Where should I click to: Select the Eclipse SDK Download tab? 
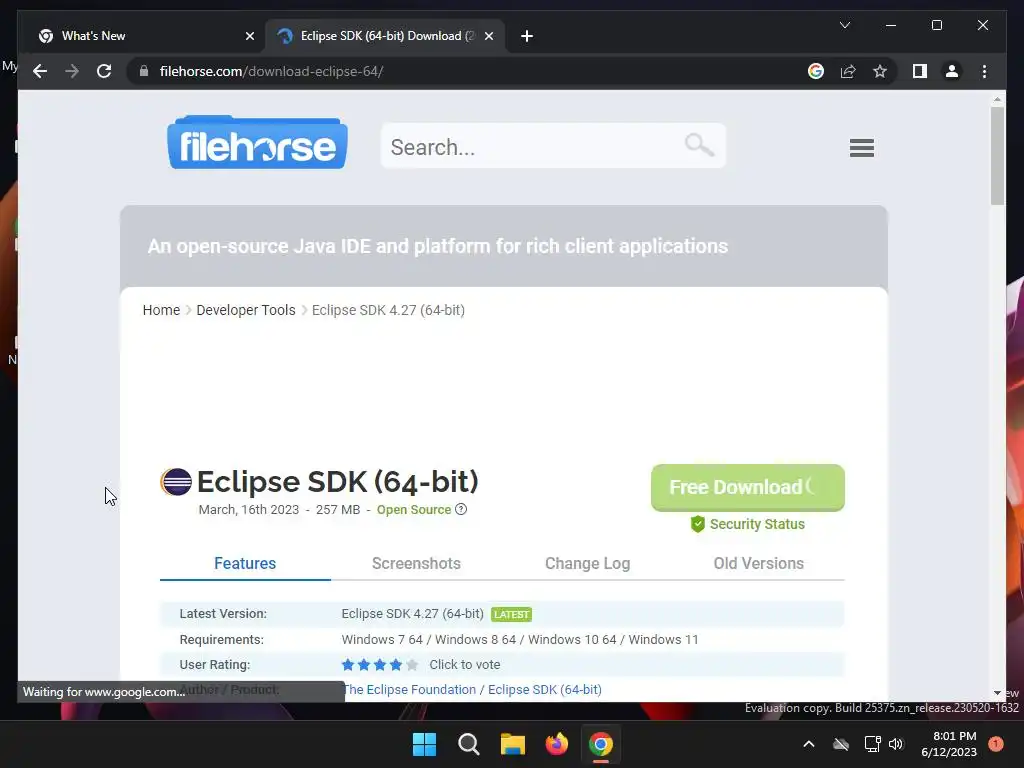(x=384, y=36)
